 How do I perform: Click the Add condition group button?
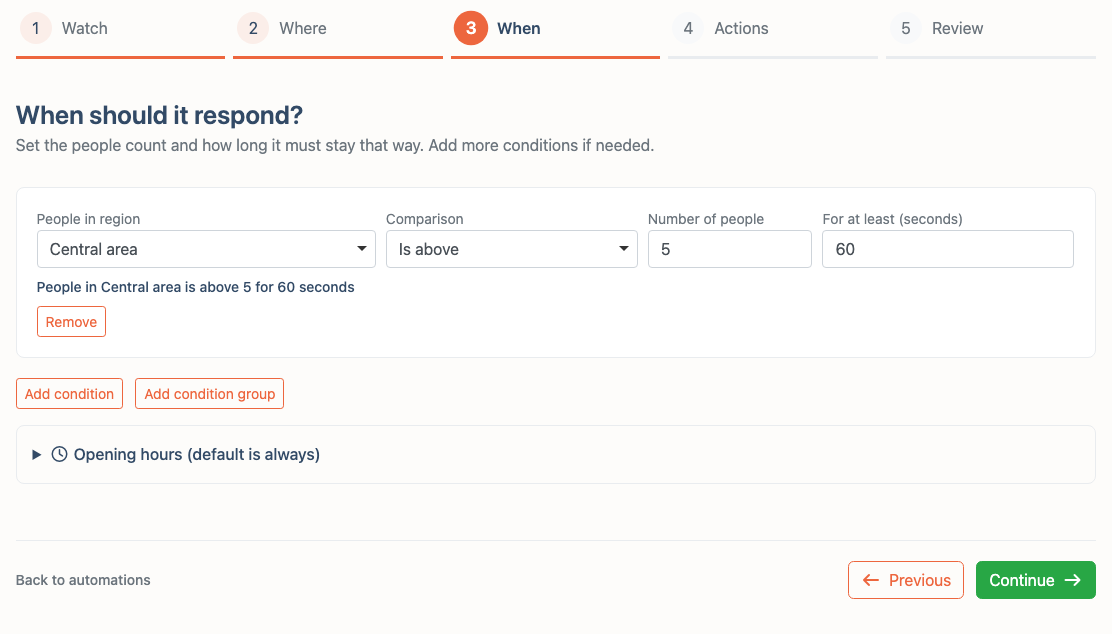click(x=209, y=394)
